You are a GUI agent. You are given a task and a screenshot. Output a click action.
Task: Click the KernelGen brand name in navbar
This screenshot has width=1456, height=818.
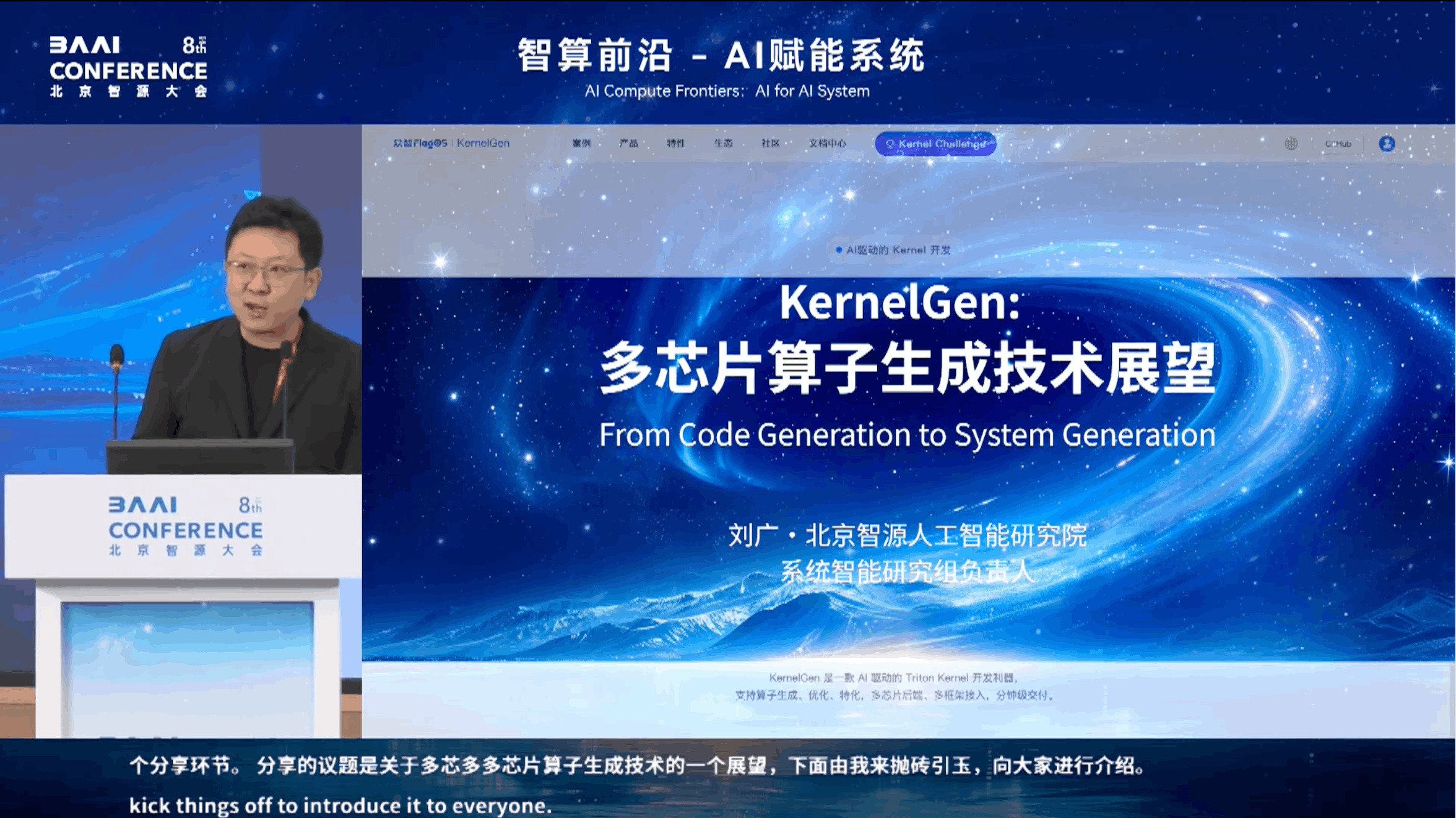[483, 143]
